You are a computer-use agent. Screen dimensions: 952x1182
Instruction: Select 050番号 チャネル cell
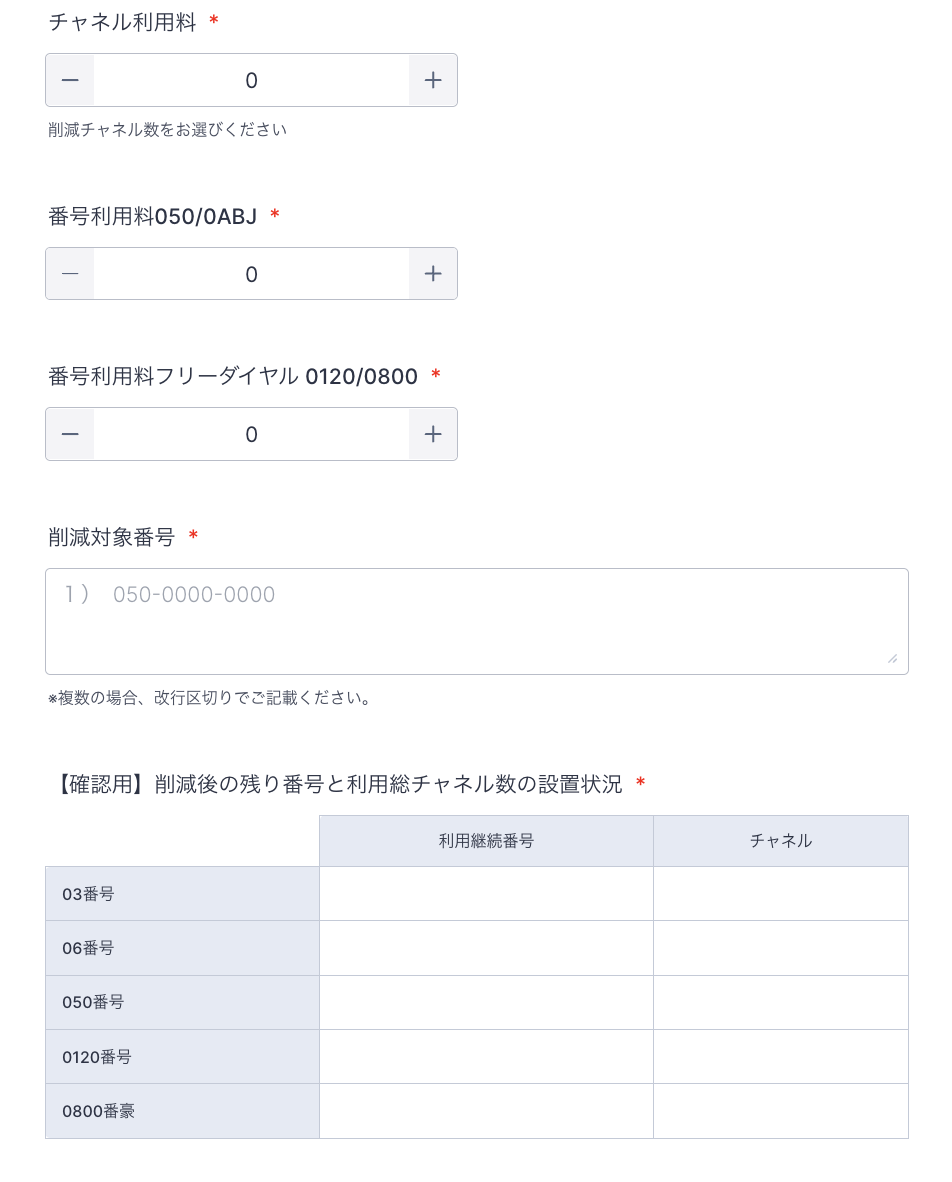[780, 1002]
